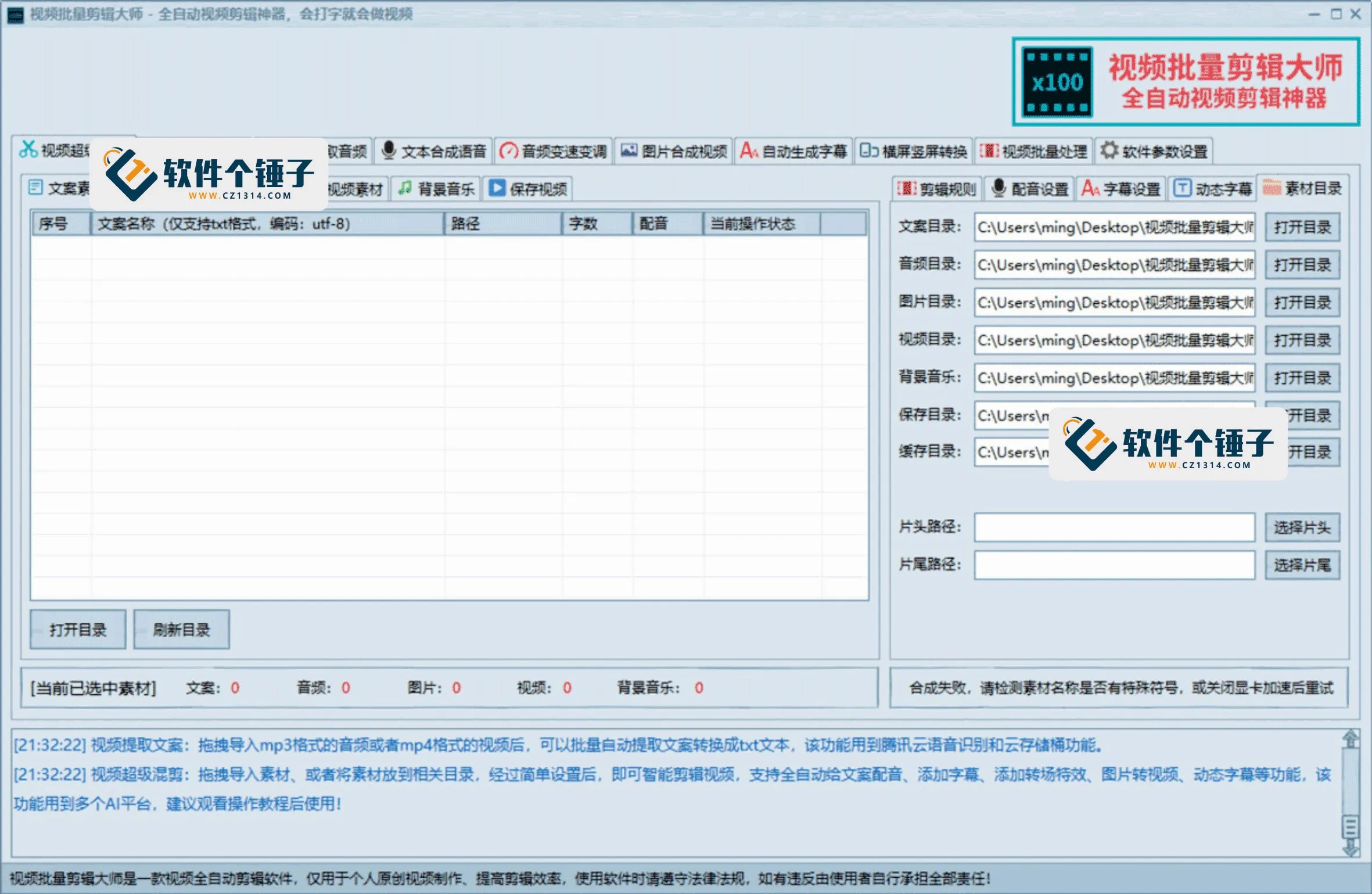Click the 选择片头 button

(x=1302, y=527)
